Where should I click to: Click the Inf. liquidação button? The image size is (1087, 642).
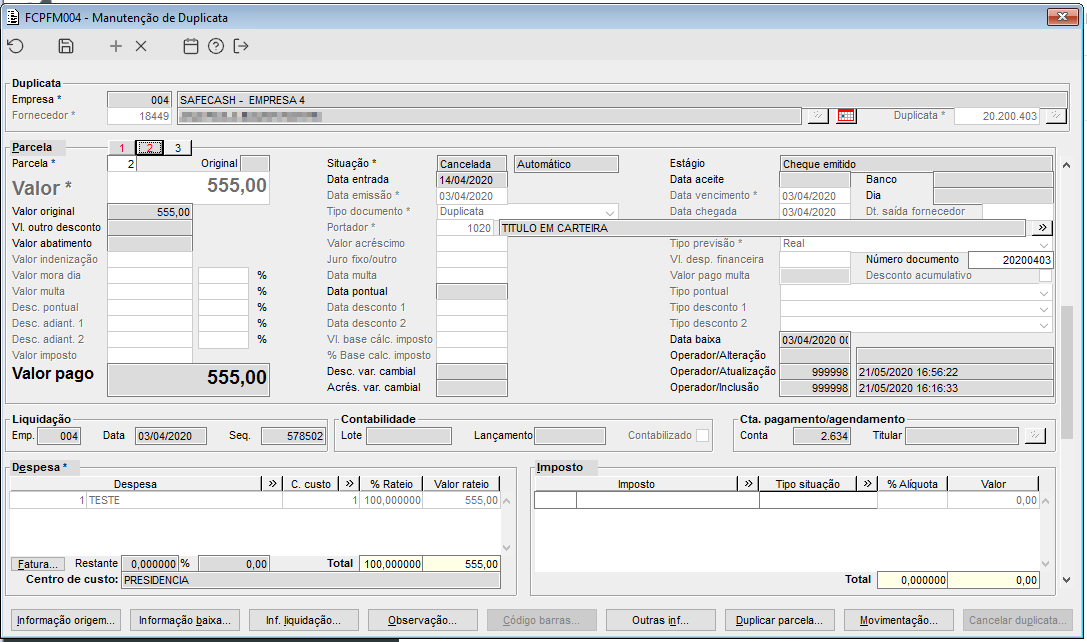(304, 620)
